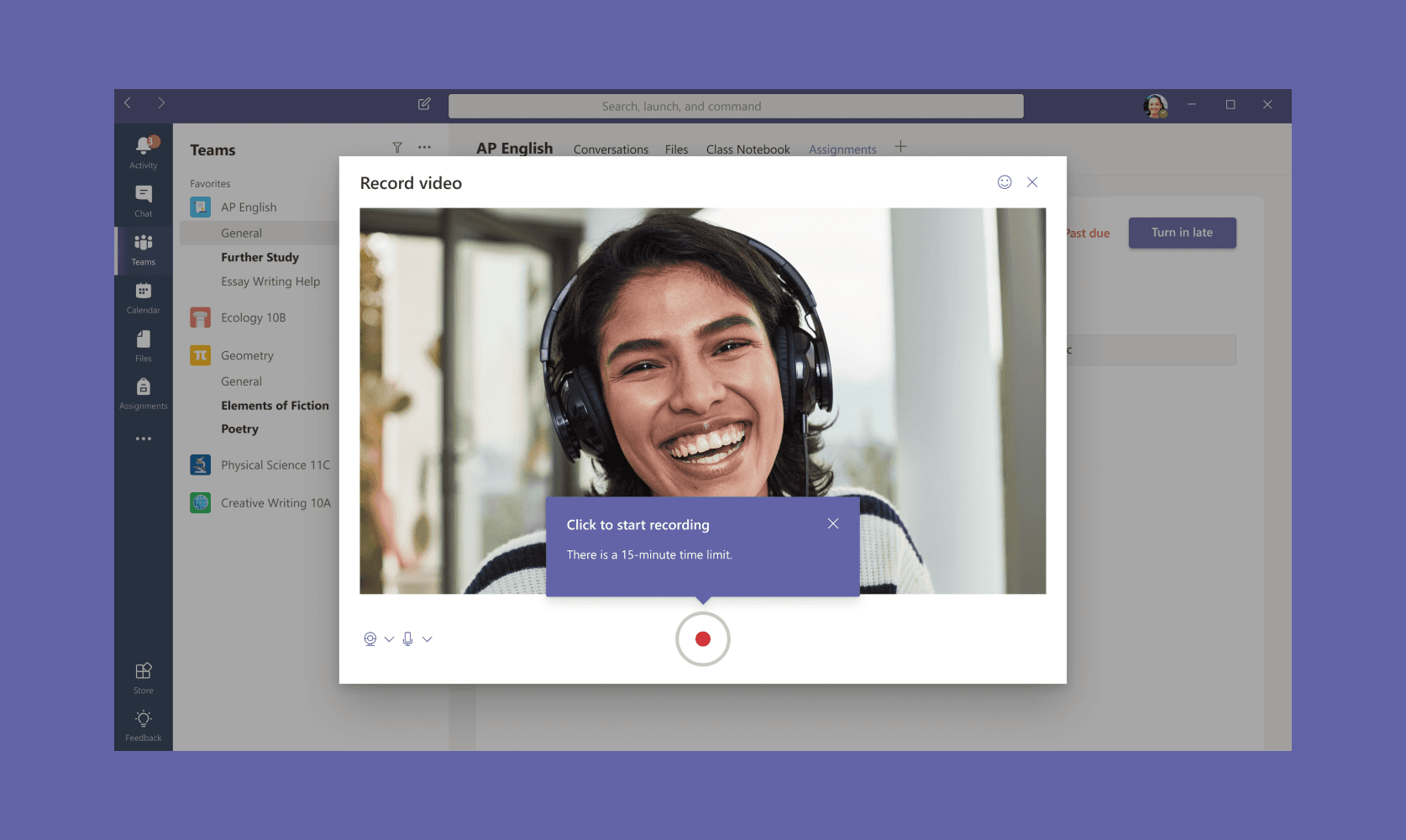Screen dimensions: 1406x840
Task: Select the Geometry team name
Action: [x=247, y=355]
